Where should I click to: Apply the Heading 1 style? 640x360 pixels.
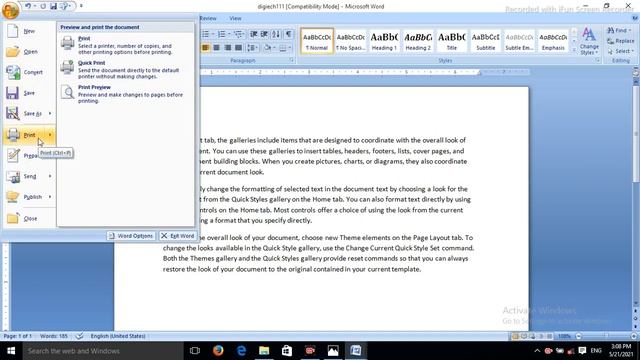pos(384,41)
